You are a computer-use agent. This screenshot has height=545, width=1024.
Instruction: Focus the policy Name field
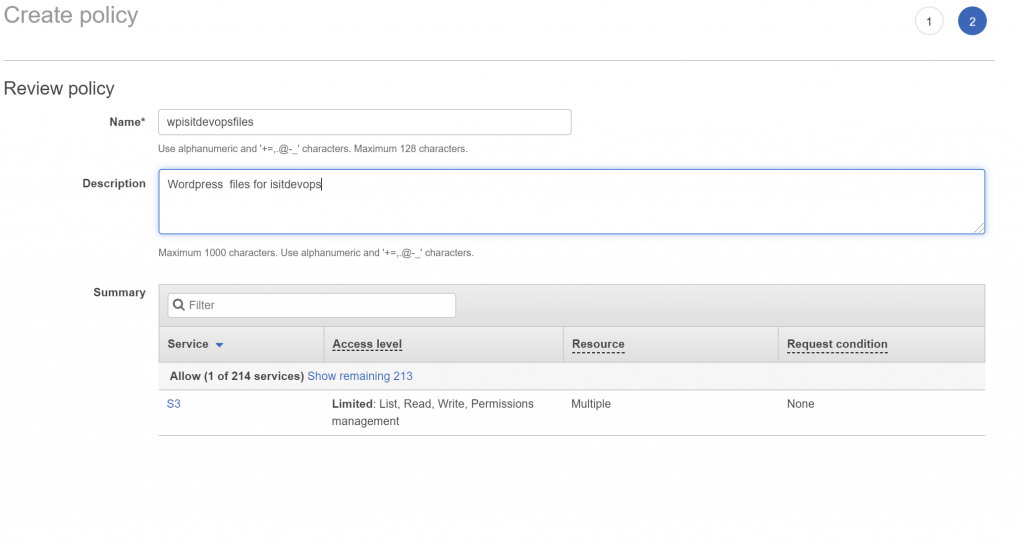[x=364, y=122]
